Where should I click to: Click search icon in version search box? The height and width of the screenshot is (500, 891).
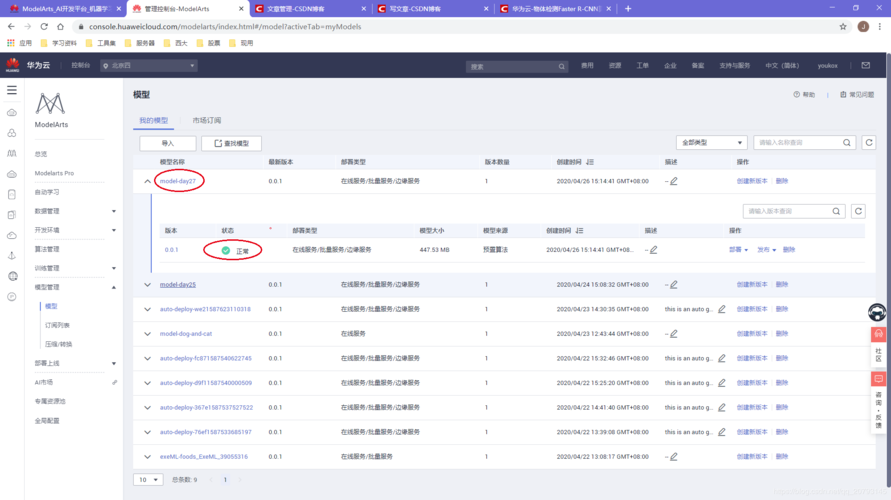[x=836, y=211]
